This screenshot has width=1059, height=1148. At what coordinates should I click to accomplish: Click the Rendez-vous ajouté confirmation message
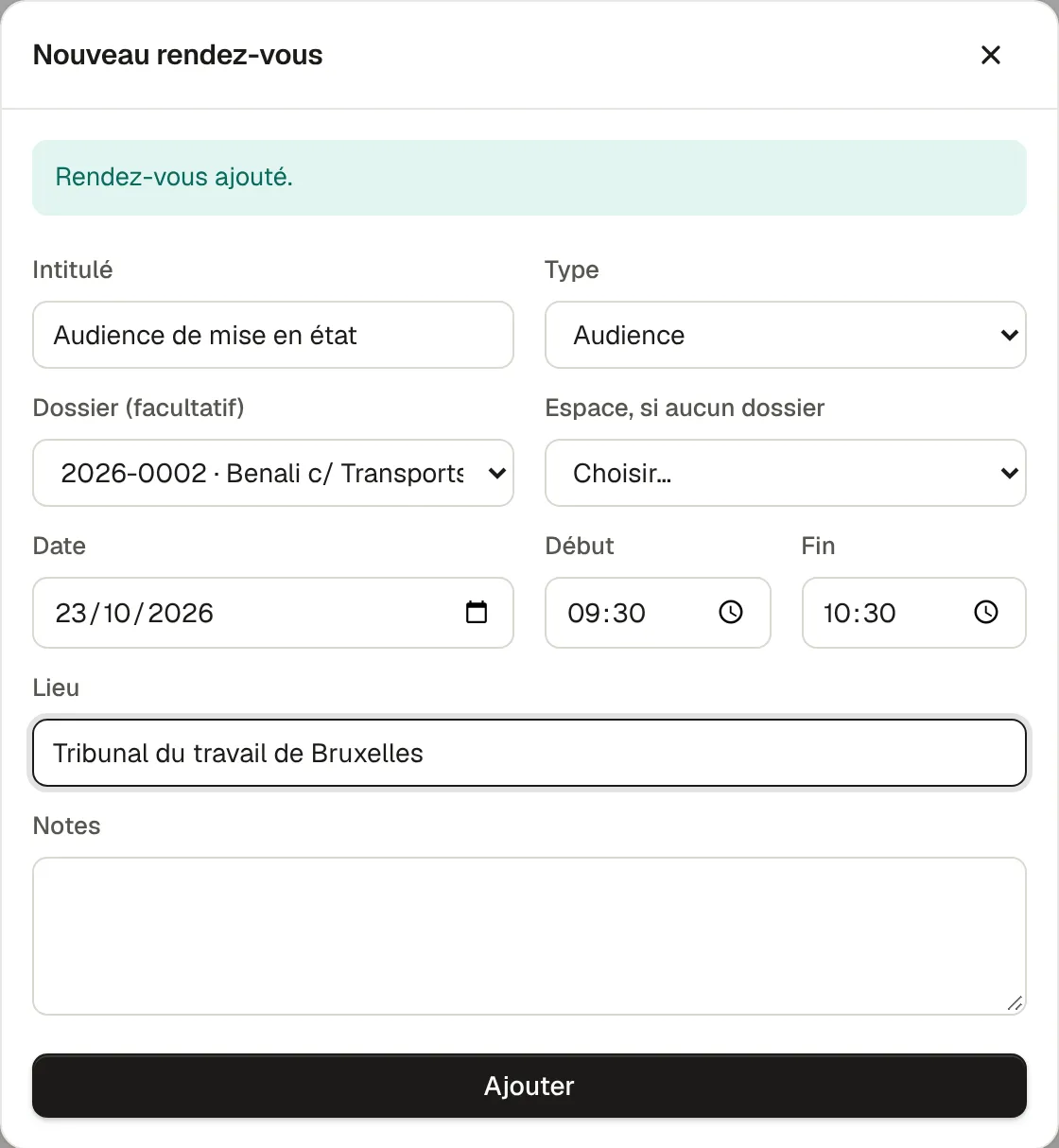(529, 178)
